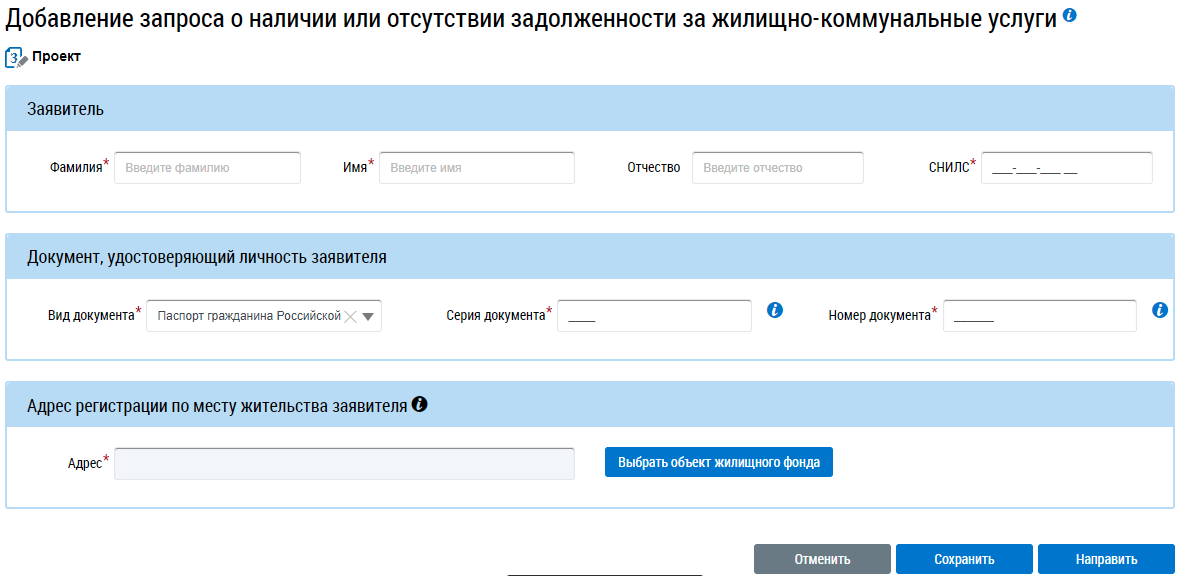The height and width of the screenshot is (576, 1190).
Task: Open the info hint for Номер документа
Action: pos(1160,310)
